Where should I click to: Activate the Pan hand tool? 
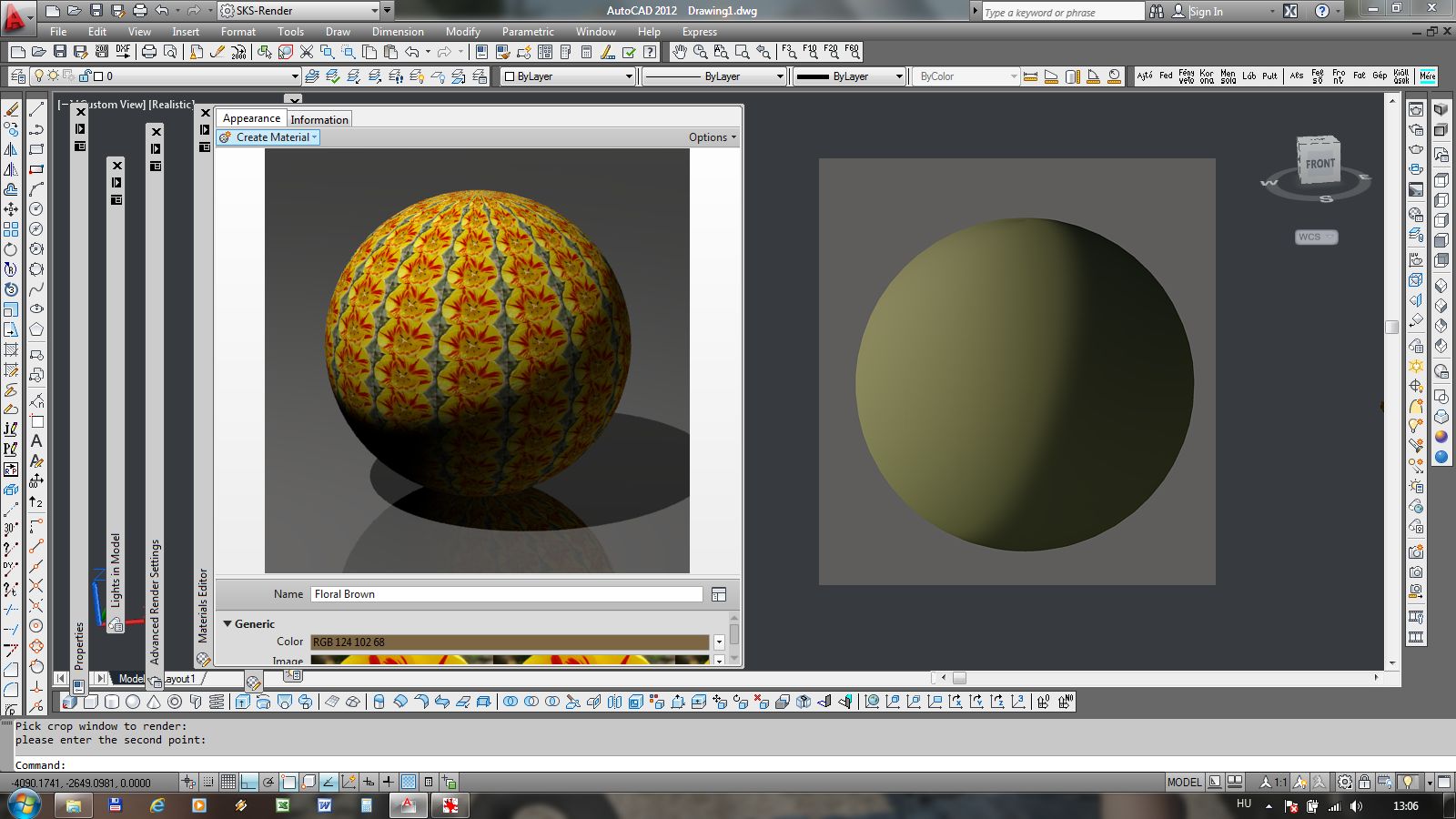tap(680, 52)
